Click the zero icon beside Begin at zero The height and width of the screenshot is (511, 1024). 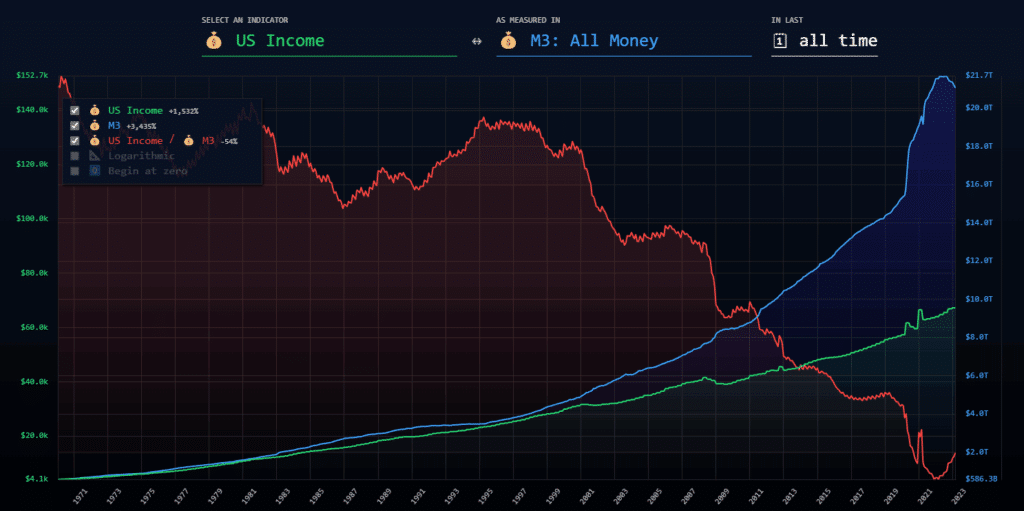(x=95, y=171)
